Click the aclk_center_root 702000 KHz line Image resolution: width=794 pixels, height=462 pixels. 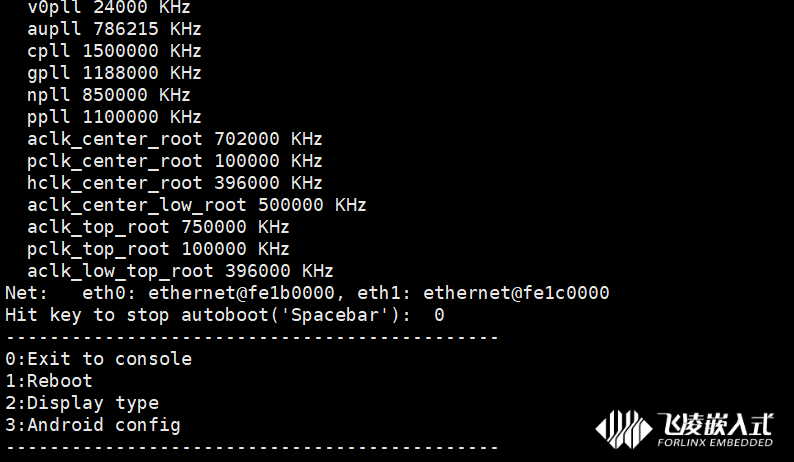175,139
